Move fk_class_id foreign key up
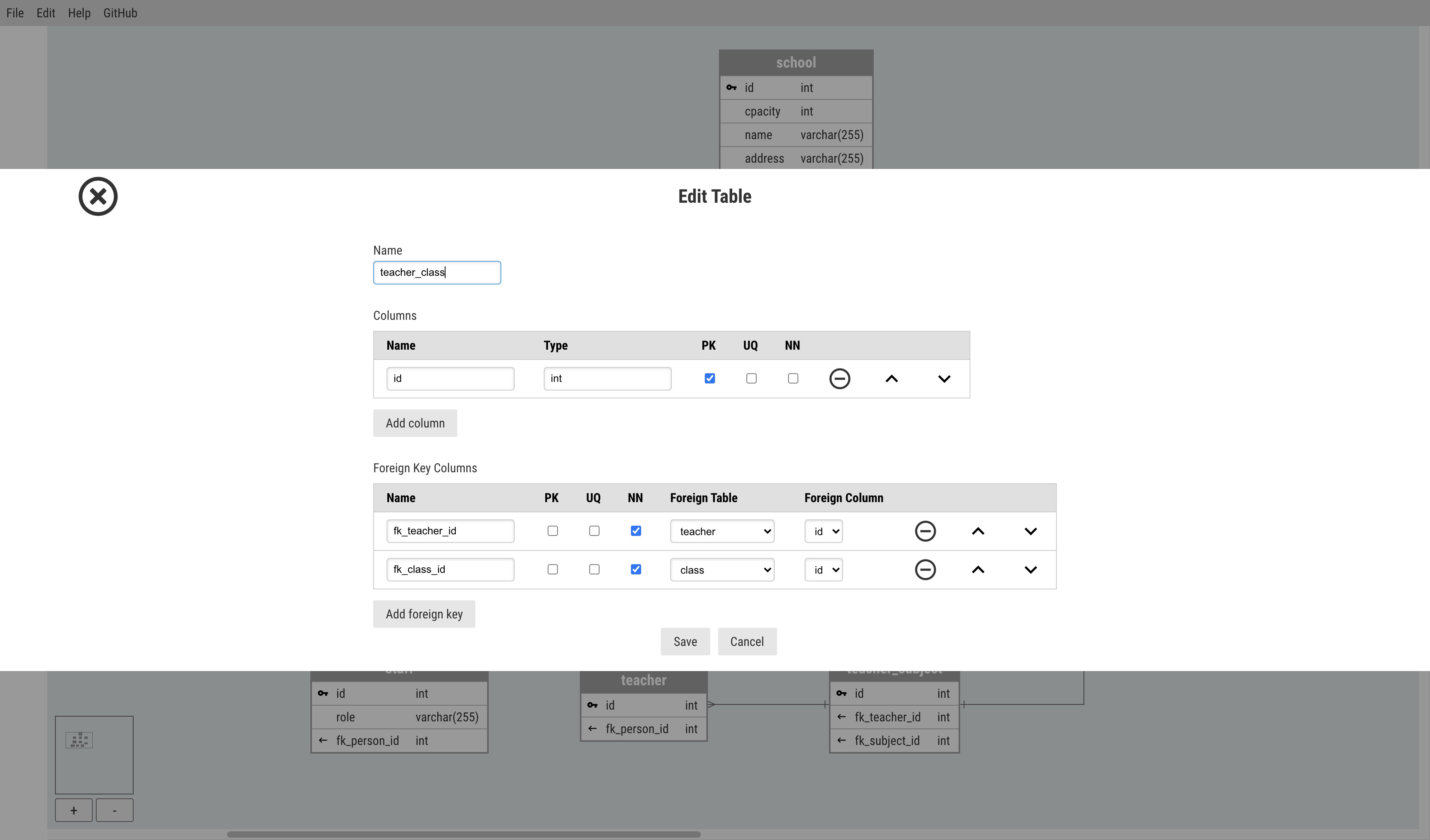 [x=978, y=569]
